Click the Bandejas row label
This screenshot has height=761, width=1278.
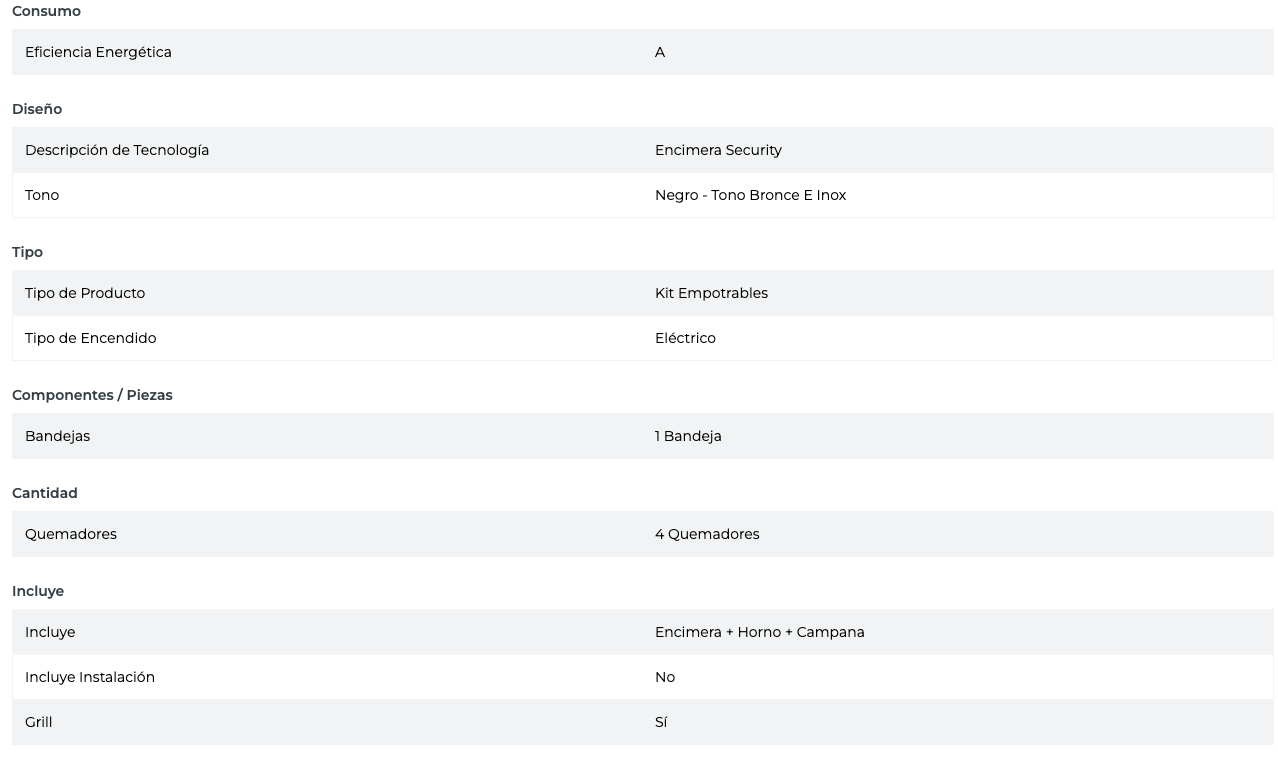coord(57,436)
